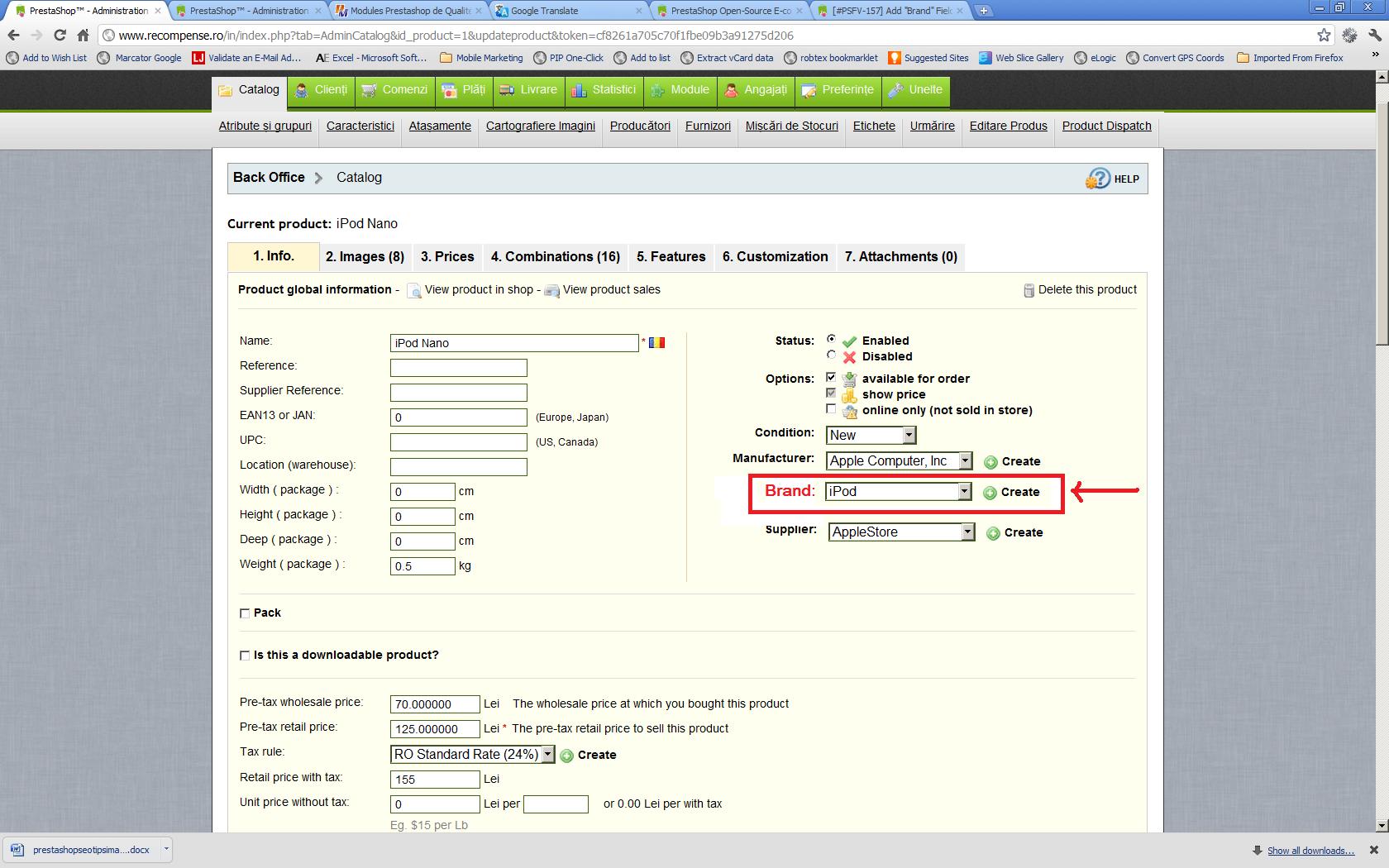This screenshot has height=868, width=1389.
Task: Click the Comenzi cart icon
Action: pos(369,90)
